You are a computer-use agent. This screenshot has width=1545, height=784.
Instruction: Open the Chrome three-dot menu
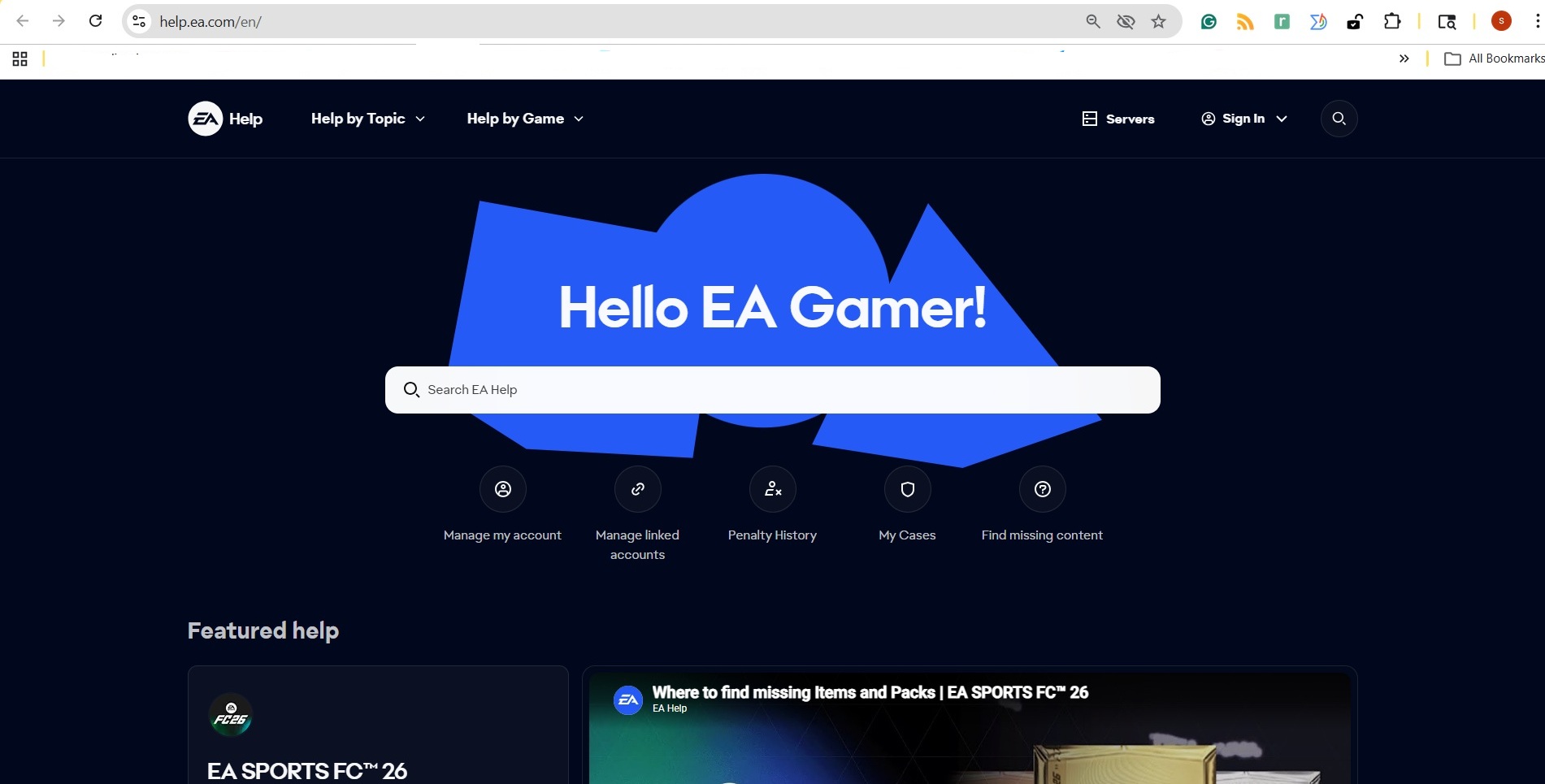[1537, 21]
